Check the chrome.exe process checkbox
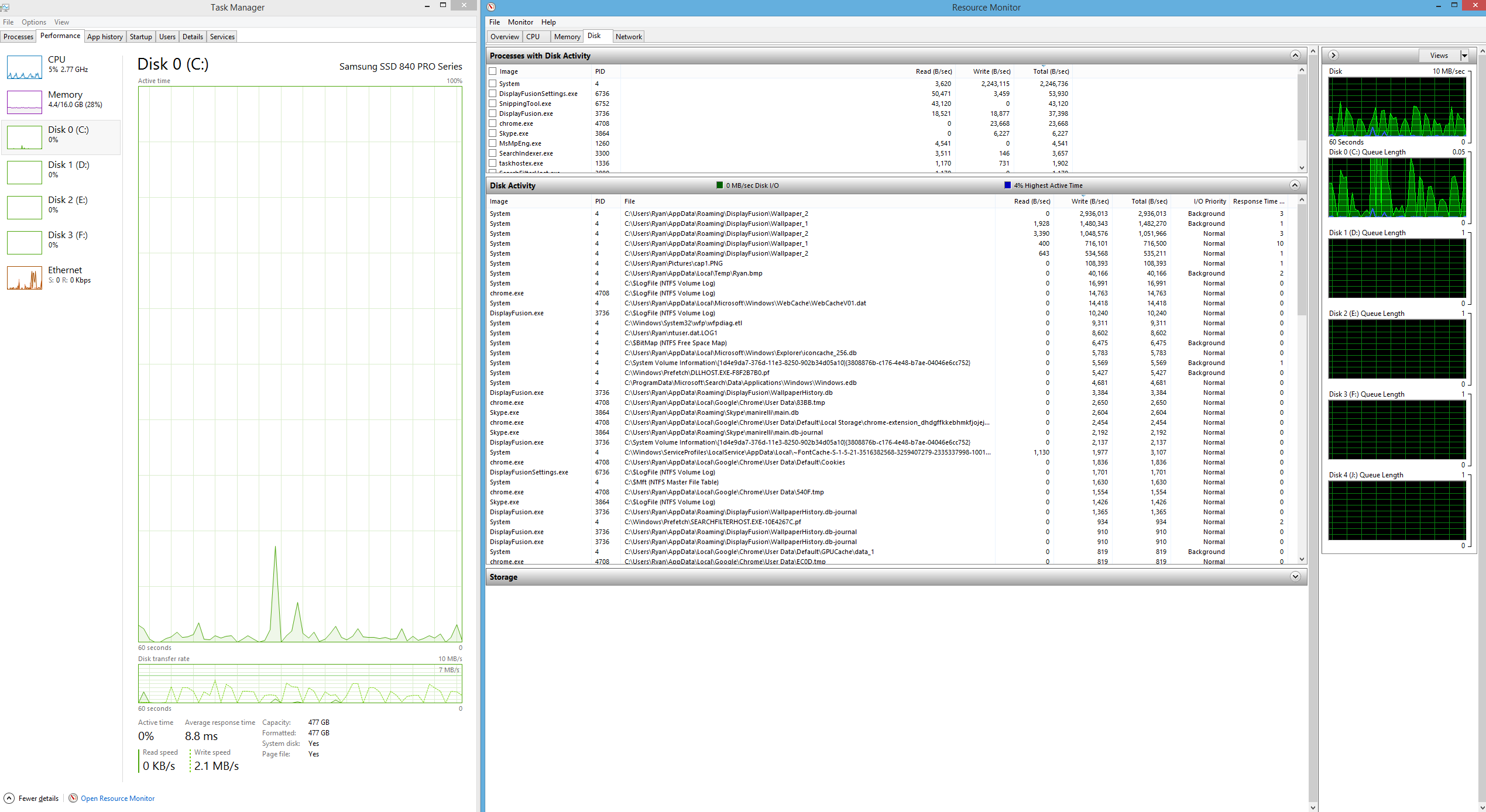Viewport: 1486px width, 812px height. 493,123
